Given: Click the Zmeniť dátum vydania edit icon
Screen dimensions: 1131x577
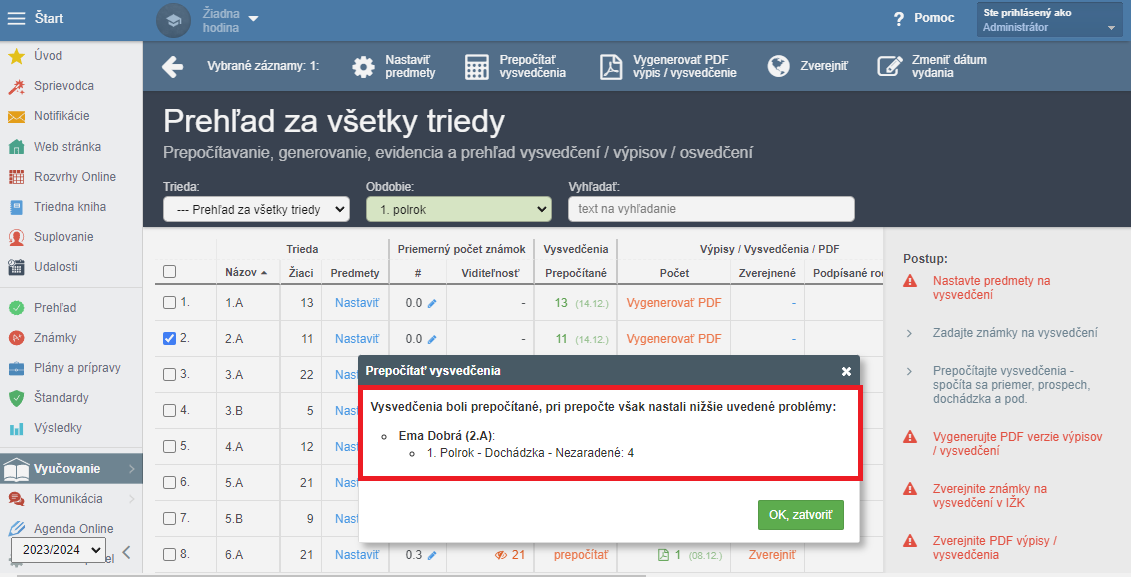Looking at the screenshot, I should click(889, 66).
